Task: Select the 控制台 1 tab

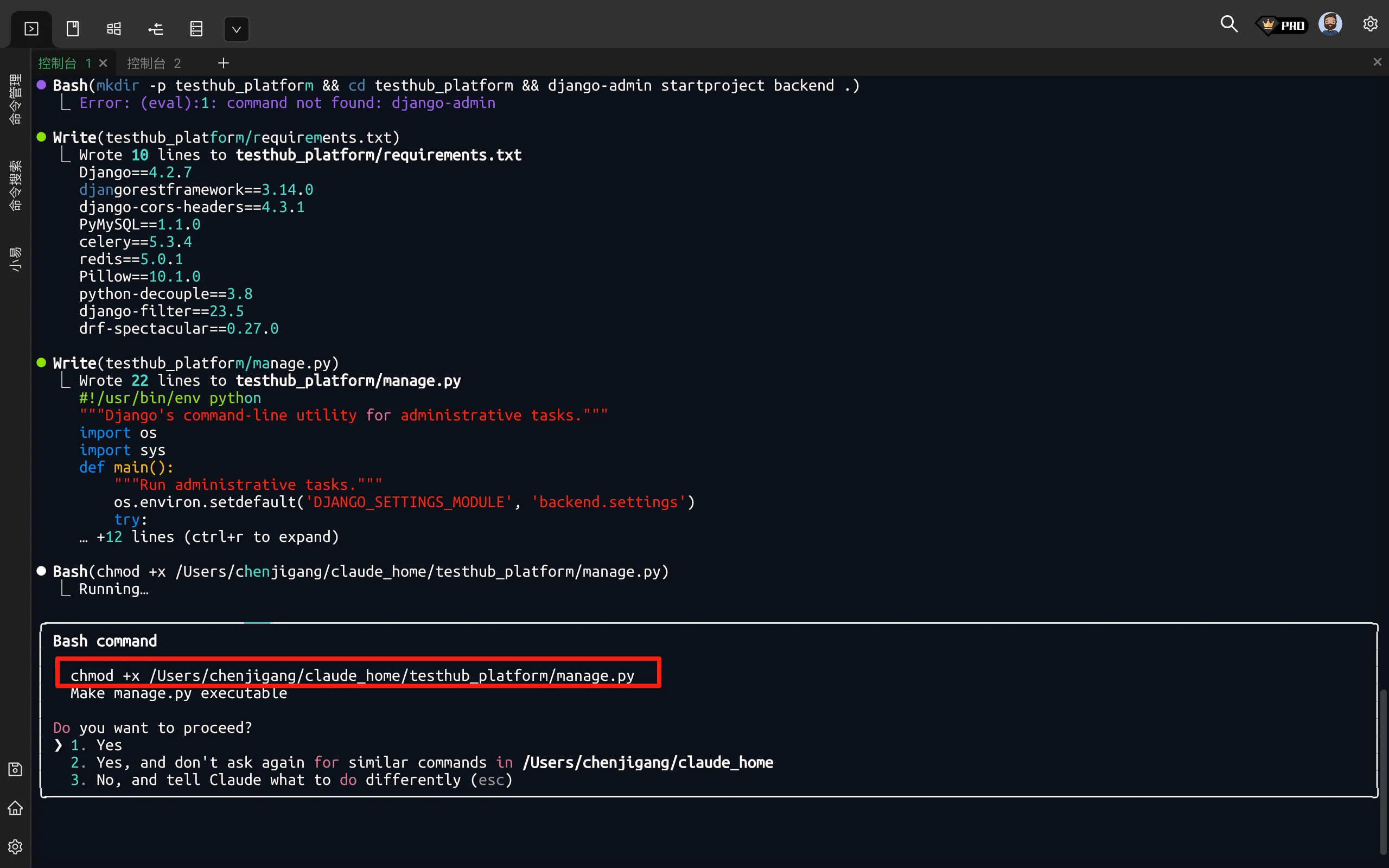Action: 63,63
